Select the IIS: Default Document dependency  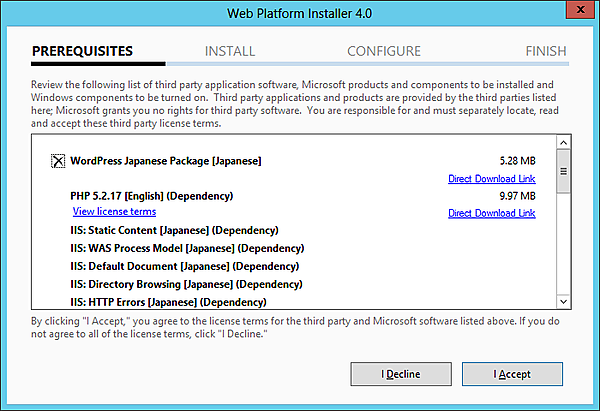point(184,267)
